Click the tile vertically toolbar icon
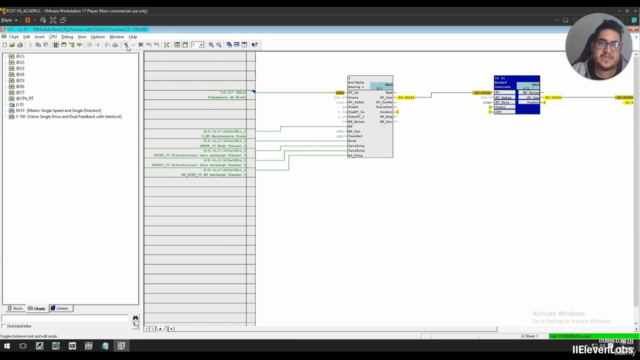Image resolution: width=640 pixels, height=360 pixels. 244,45
